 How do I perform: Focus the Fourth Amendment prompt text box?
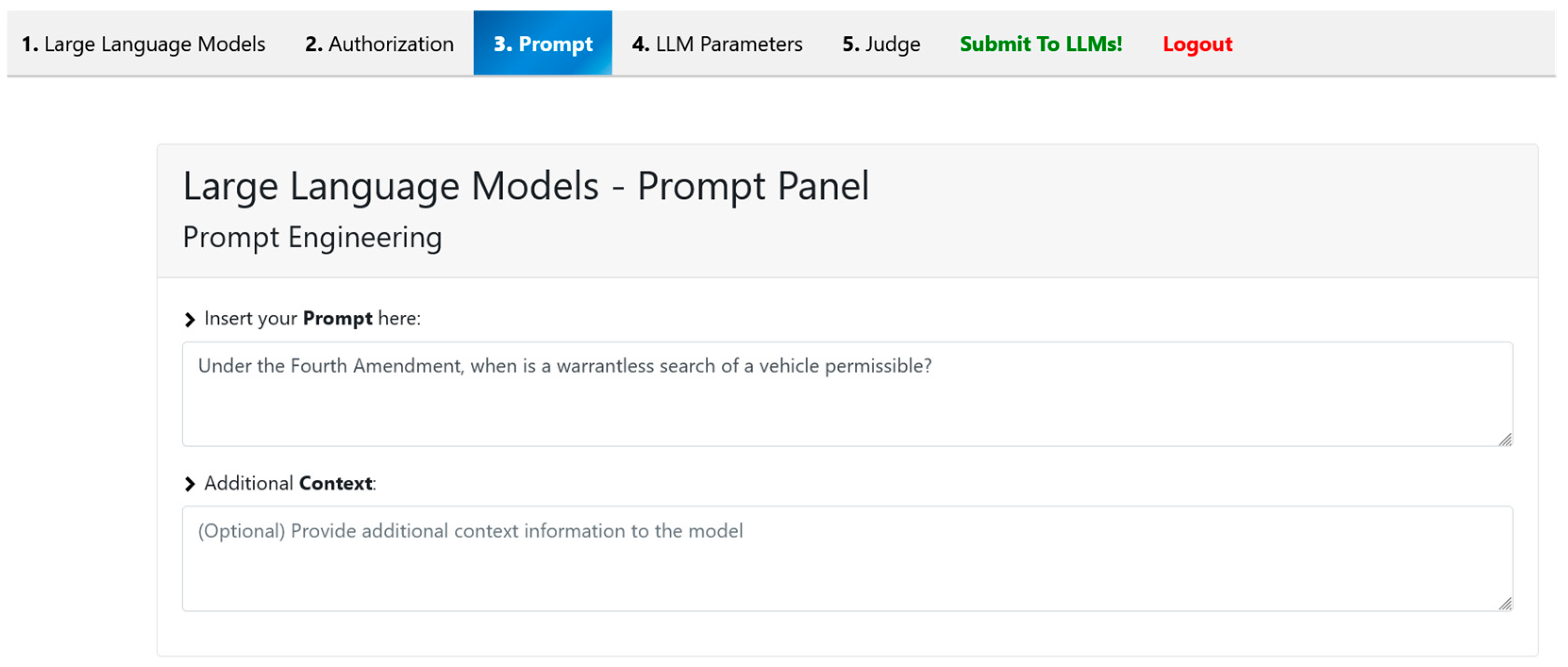point(846,401)
